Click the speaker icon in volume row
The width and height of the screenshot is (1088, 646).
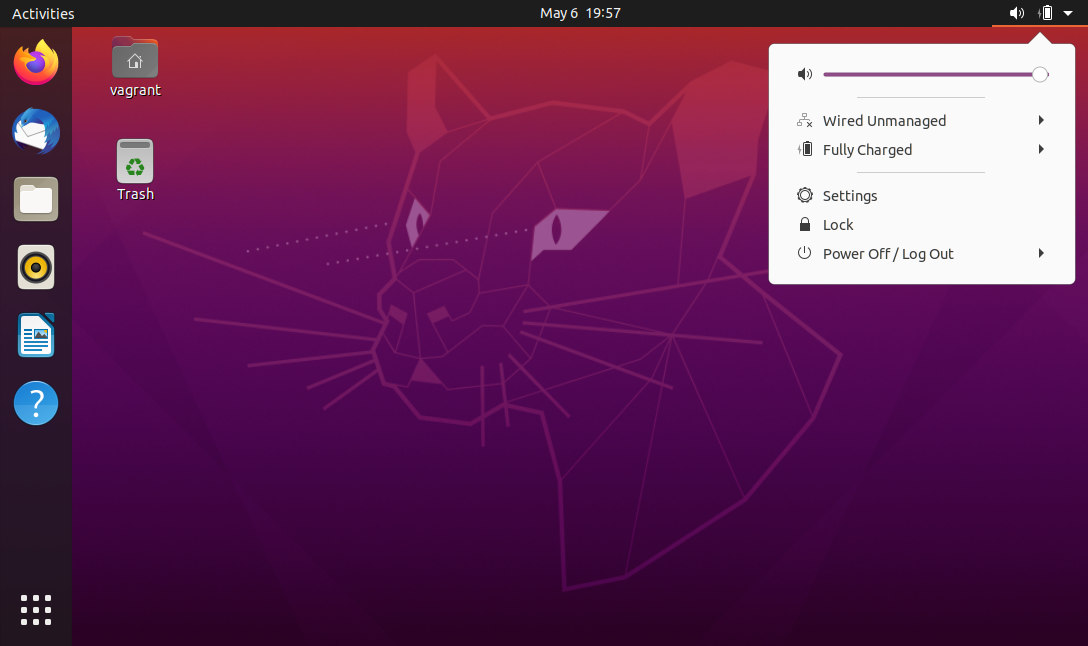pos(804,75)
